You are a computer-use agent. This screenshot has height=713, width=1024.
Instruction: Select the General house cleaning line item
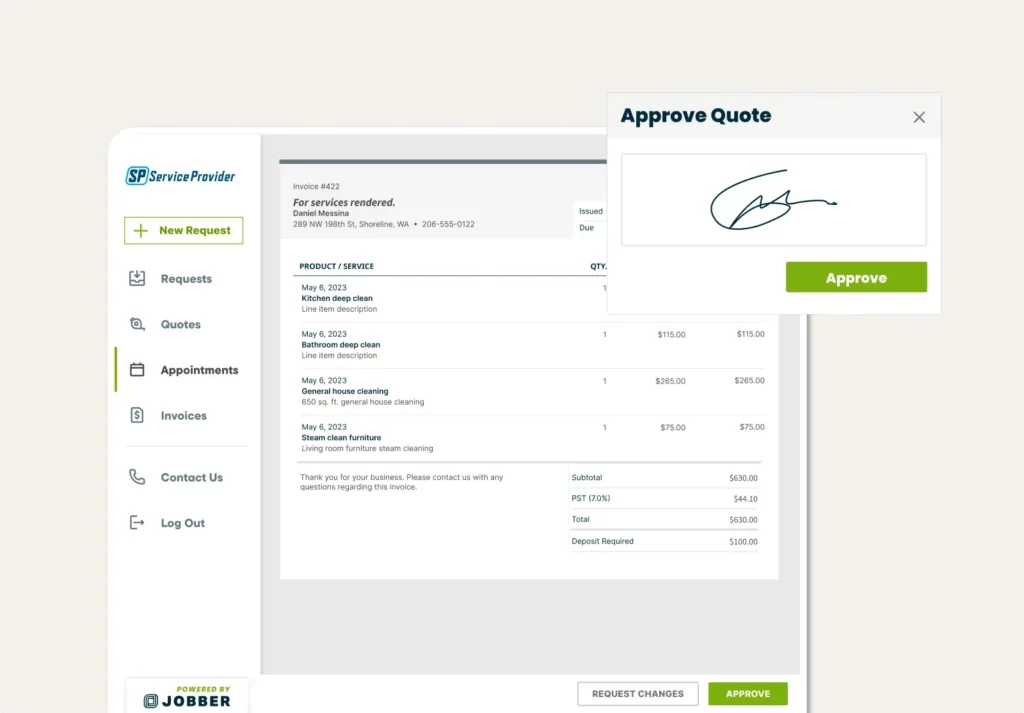pos(345,391)
